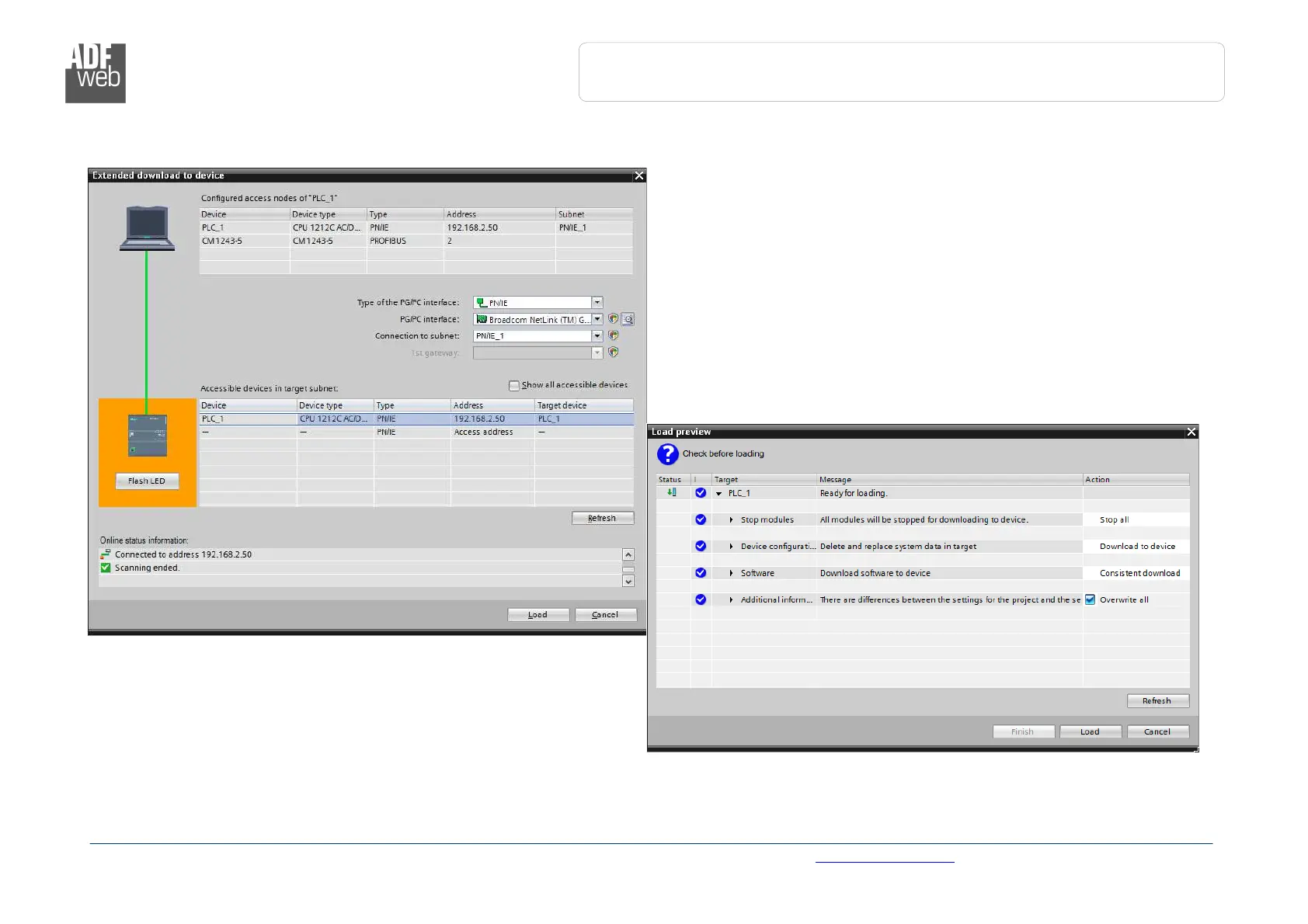This screenshot has height=924, width=1308.
Task: Click the shield icon beside 1st gateway
Action: coord(614,353)
